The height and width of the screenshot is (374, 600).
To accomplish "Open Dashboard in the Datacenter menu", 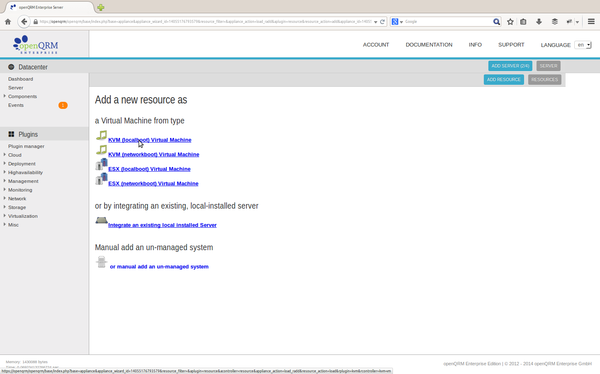I will (21, 79).
